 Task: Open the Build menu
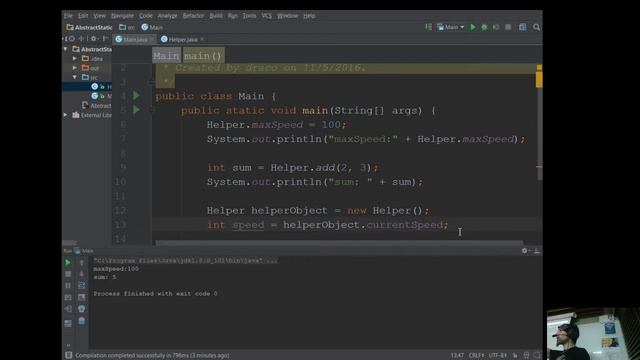coord(216,16)
